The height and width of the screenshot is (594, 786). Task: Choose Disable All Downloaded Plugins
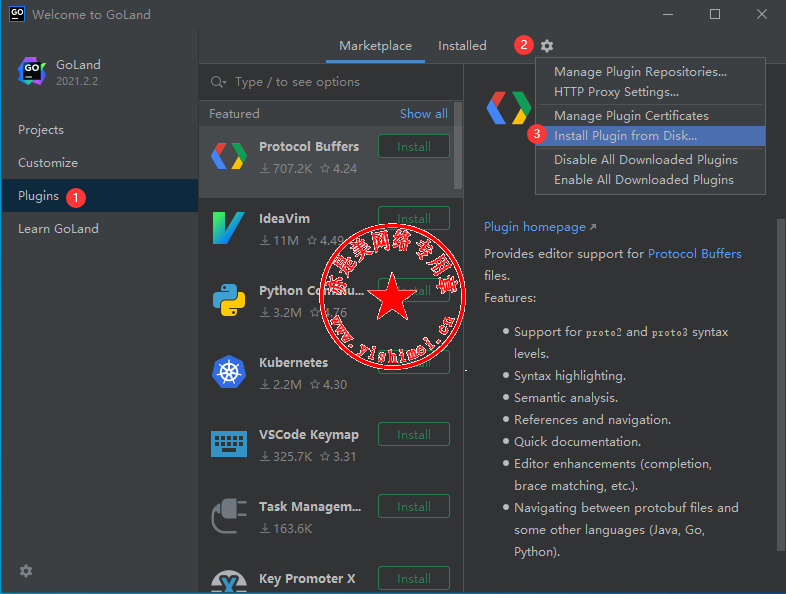coord(650,159)
